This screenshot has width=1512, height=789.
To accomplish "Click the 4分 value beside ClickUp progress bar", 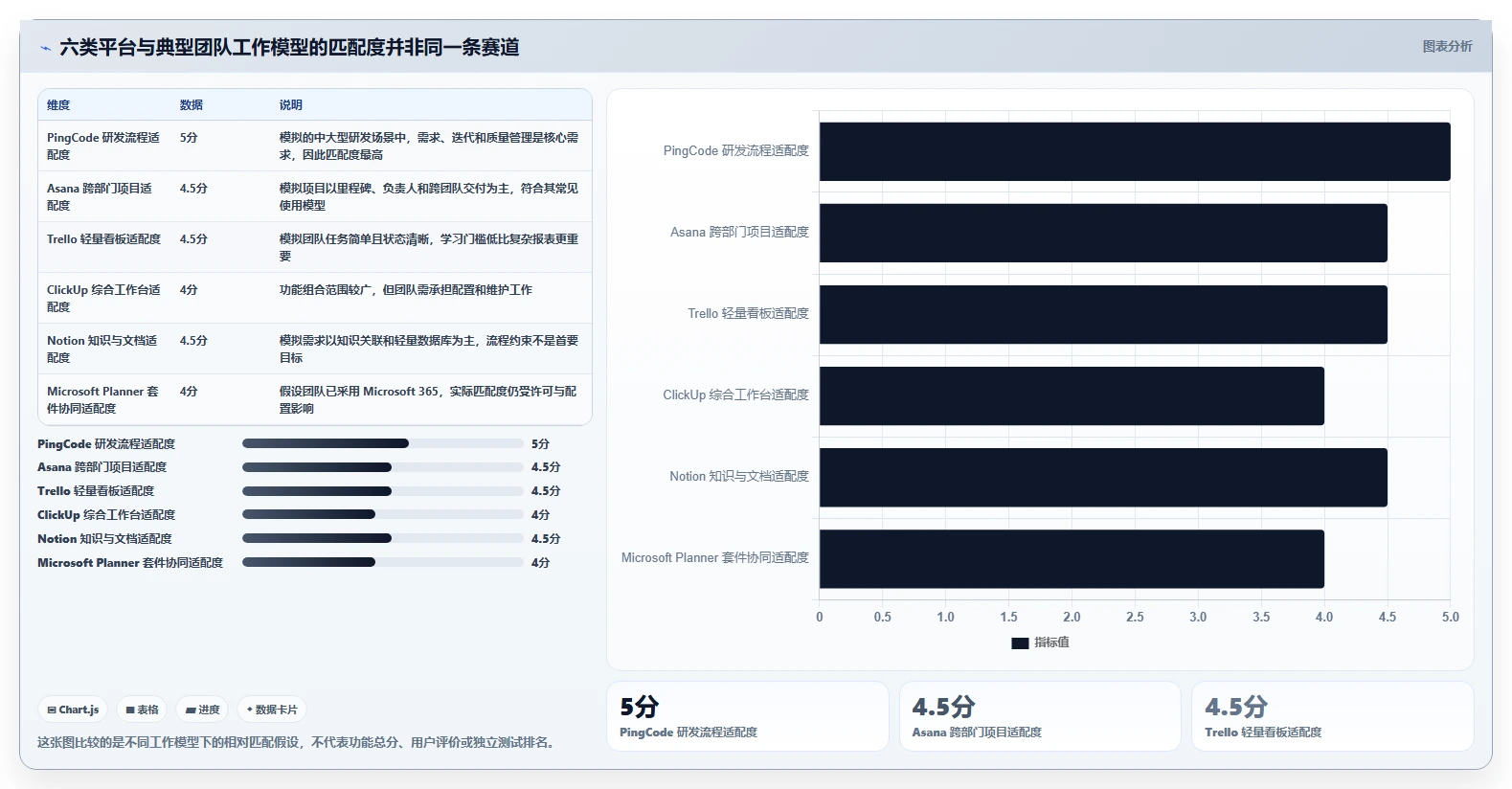I will pyautogui.click(x=540, y=515).
